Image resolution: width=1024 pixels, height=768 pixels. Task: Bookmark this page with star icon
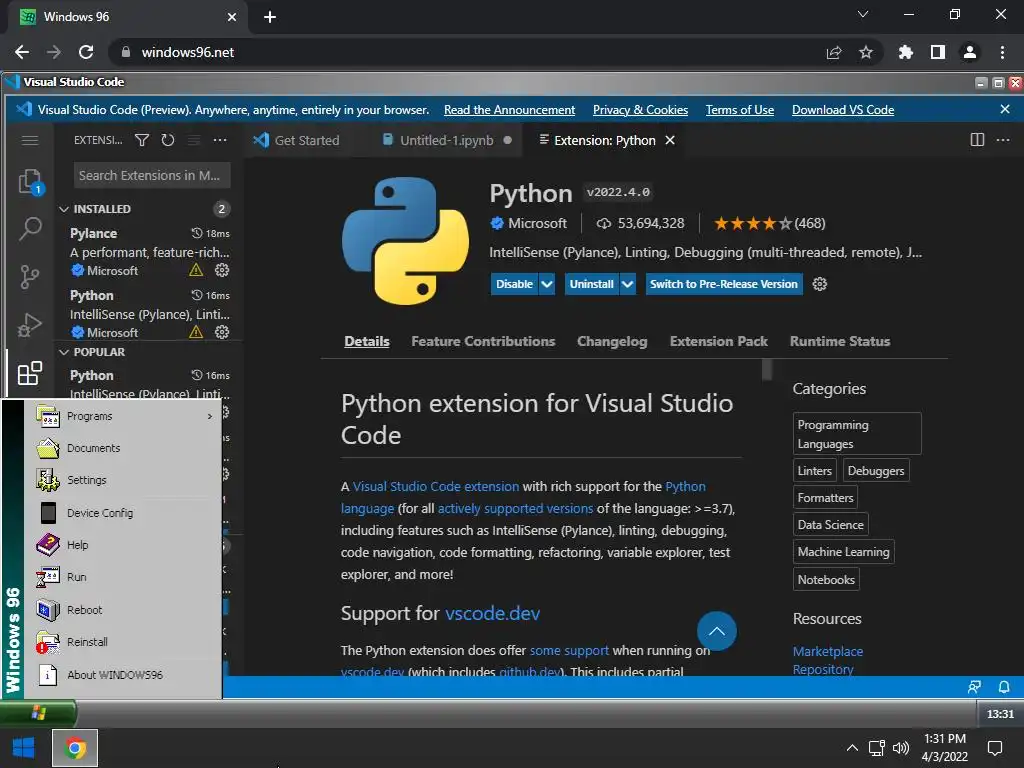tap(866, 52)
